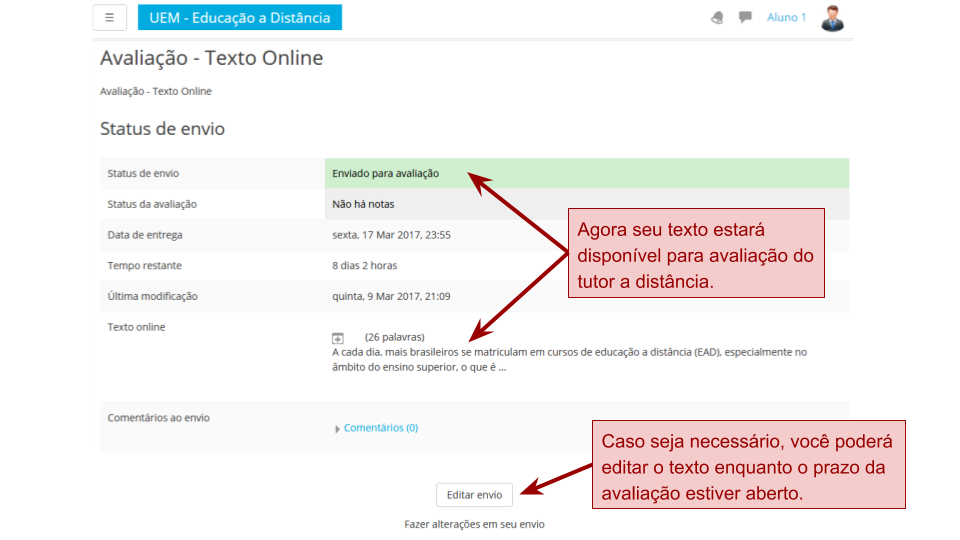Click the UEM - Educação a Distância brand
The height and width of the screenshot is (540, 960).
point(240,17)
